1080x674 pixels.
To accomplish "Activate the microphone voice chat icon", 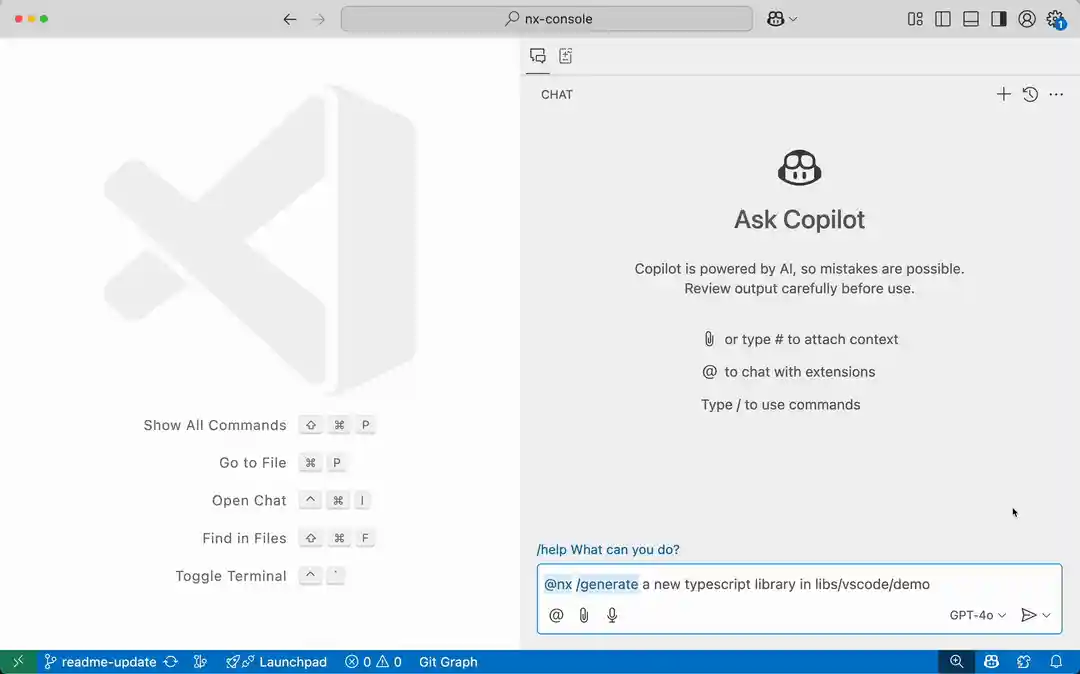I will point(611,615).
